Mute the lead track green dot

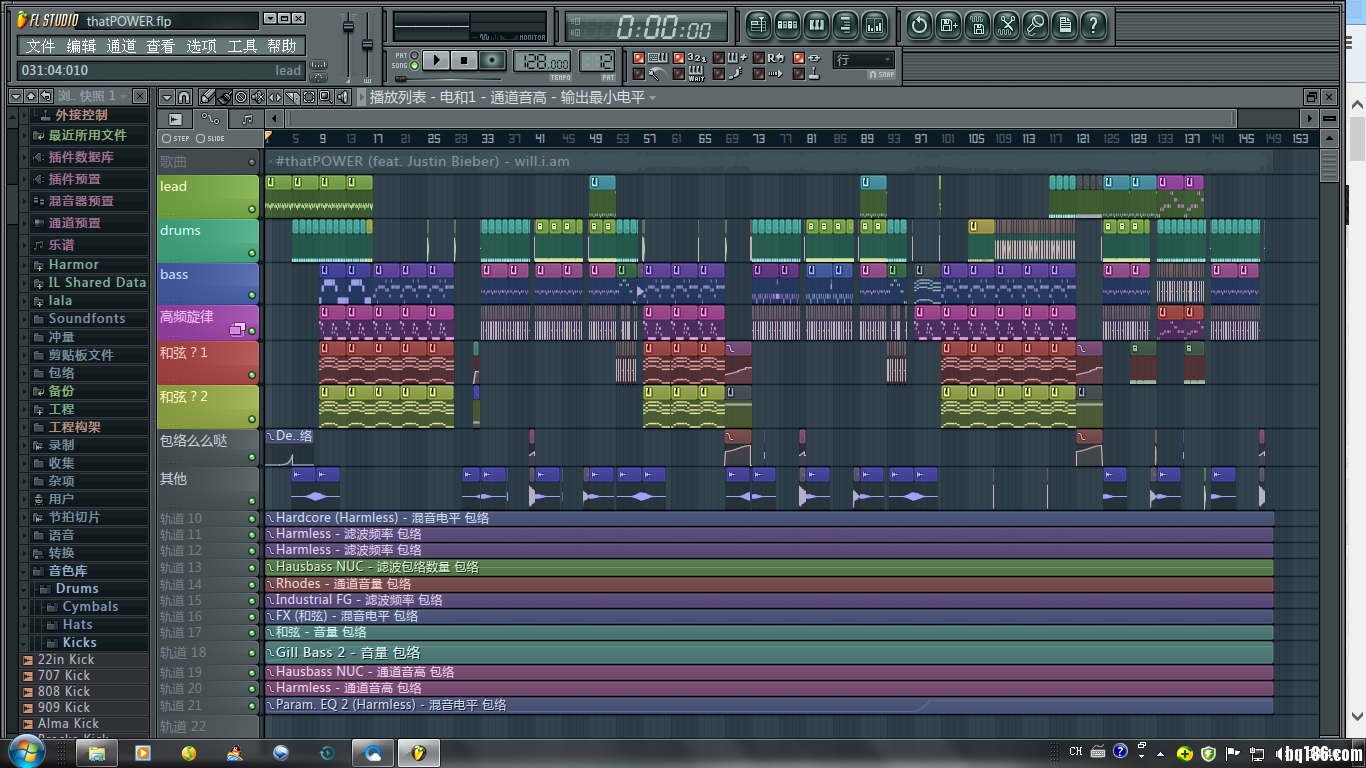coord(252,209)
